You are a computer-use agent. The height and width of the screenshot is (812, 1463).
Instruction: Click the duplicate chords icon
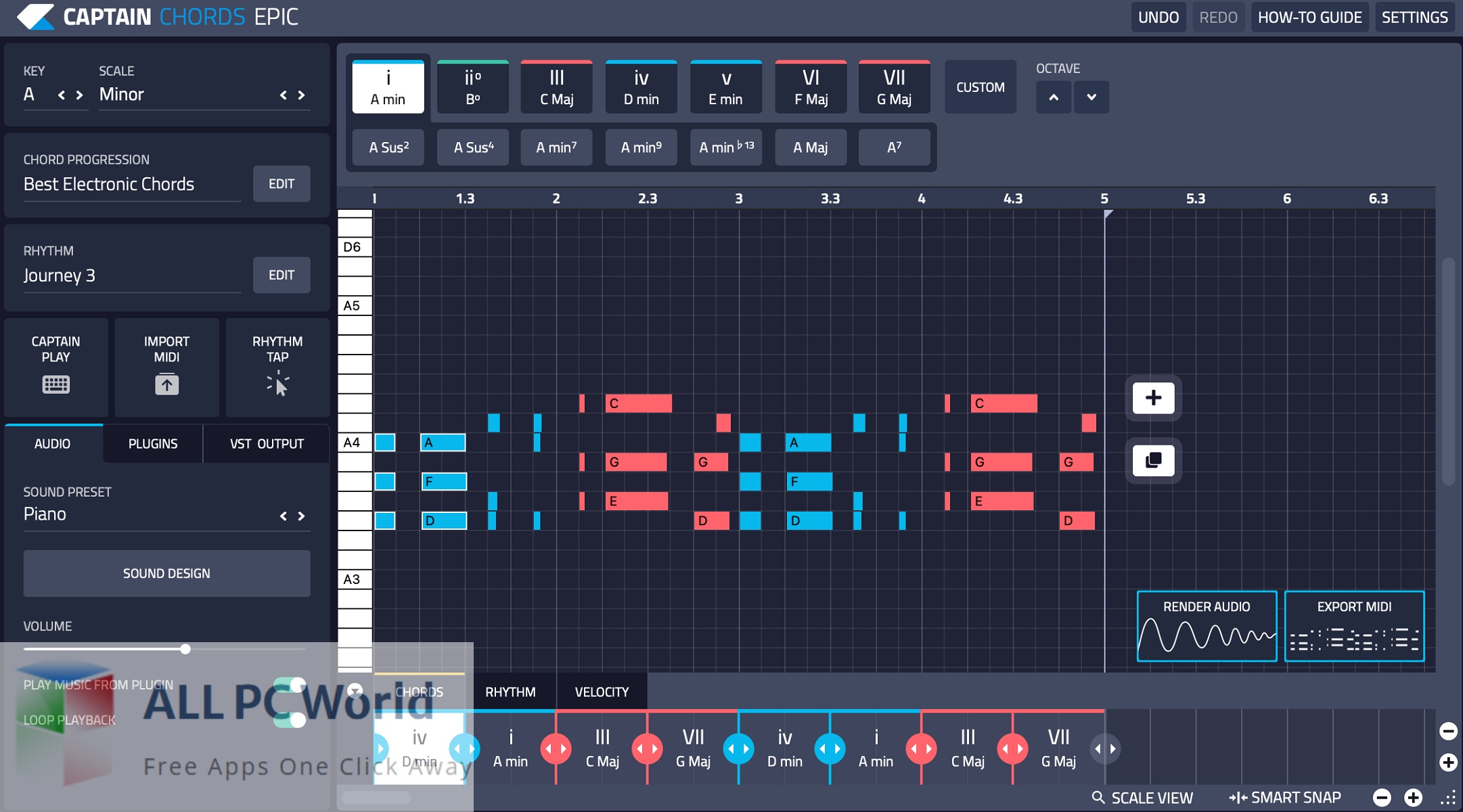1153,460
